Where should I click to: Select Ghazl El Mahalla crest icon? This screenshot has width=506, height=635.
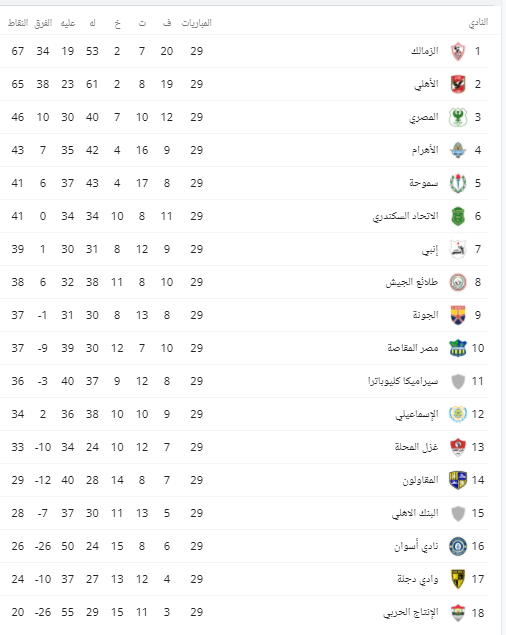458,447
